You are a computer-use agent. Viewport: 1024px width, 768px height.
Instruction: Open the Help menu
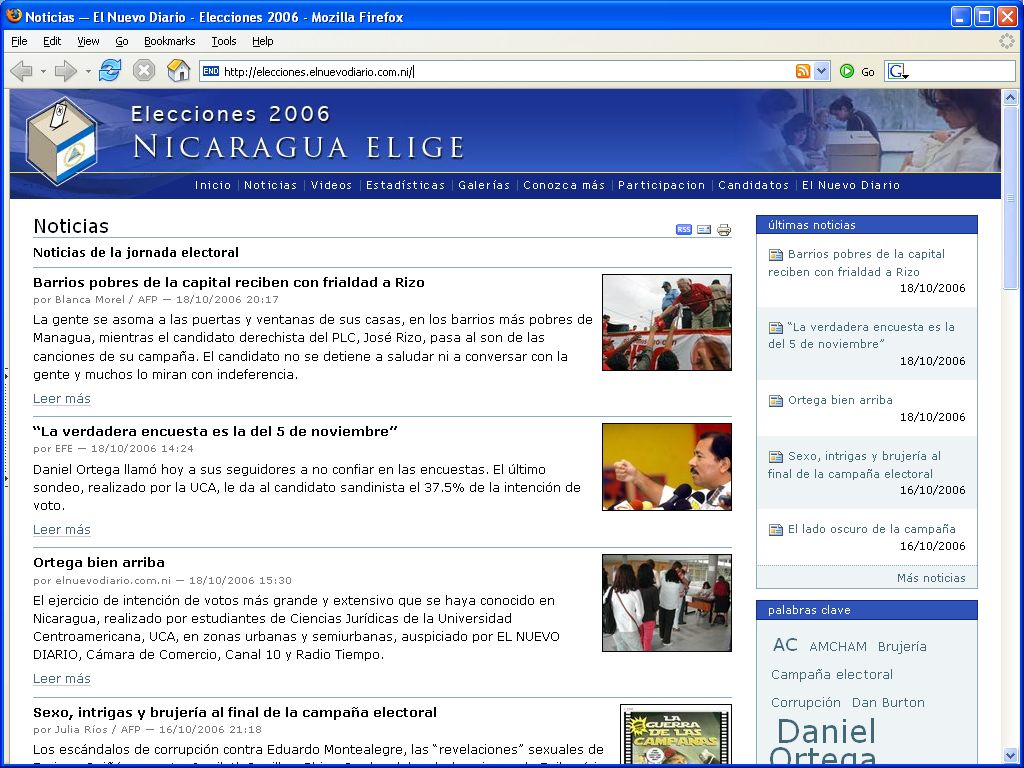[263, 41]
